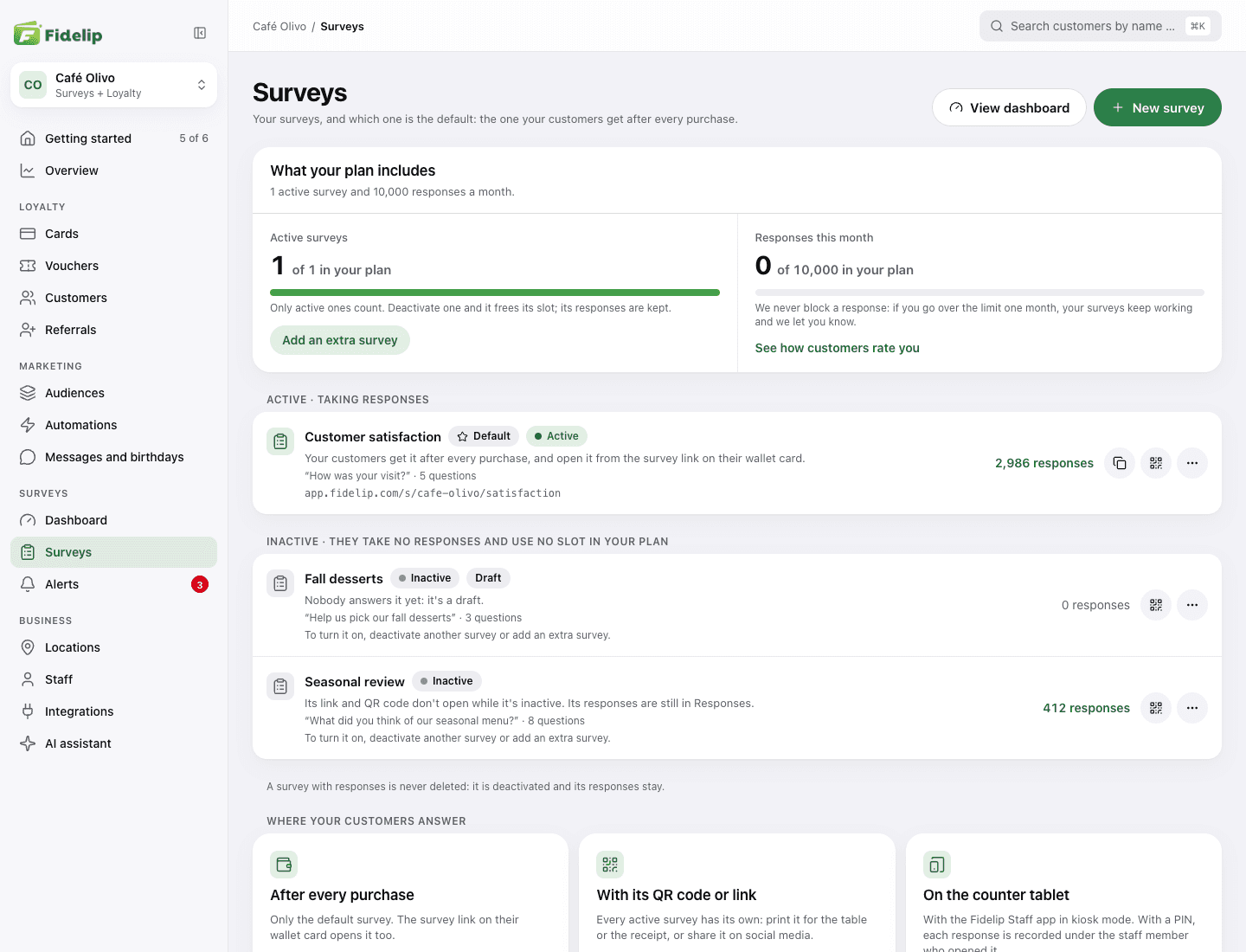This screenshot has height=952, width=1246.
Task: Click the Integrations plug icon
Action: (x=28, y=711)
